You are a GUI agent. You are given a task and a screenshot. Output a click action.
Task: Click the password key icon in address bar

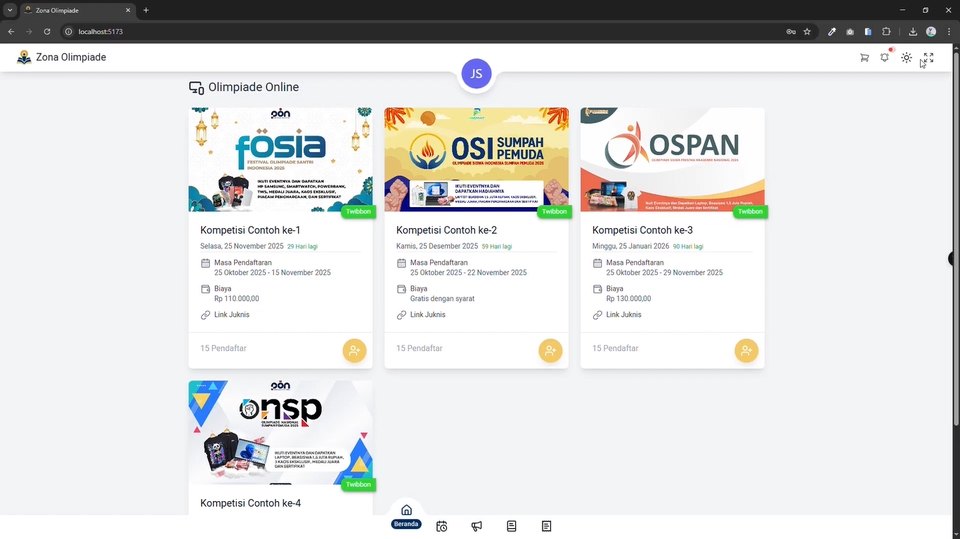point(790,31)
